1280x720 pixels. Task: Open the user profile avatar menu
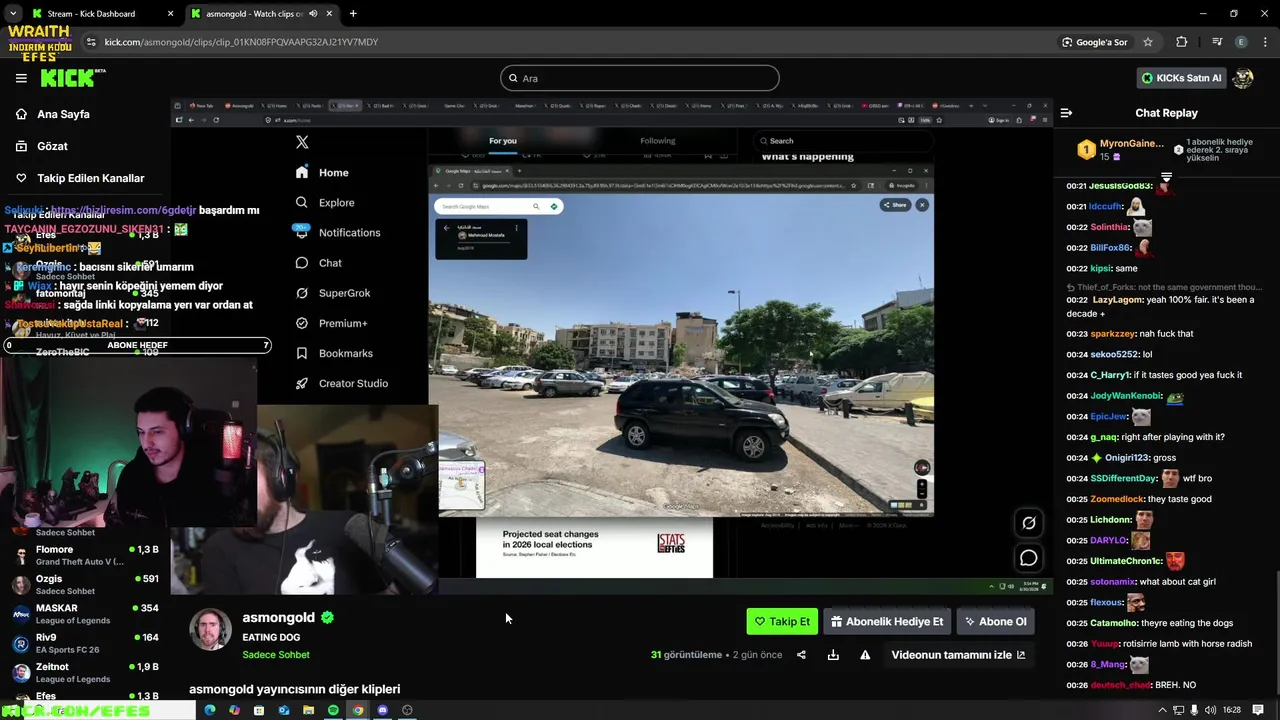point(1243,78)
